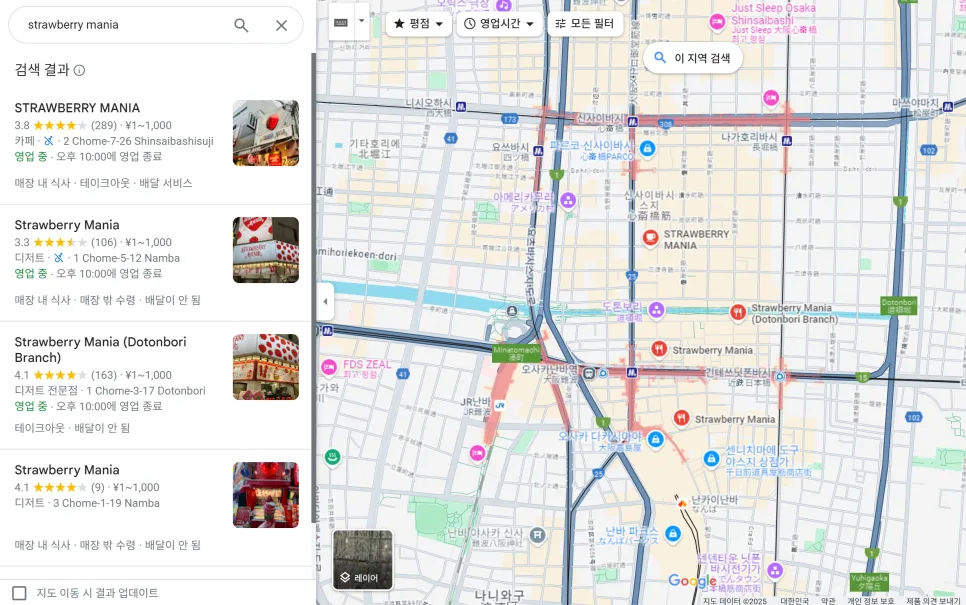Enable 지도 이동 시 결과 업데이트 checkbox
Viewport: 966px width, 605px height.
click(20, 593)
